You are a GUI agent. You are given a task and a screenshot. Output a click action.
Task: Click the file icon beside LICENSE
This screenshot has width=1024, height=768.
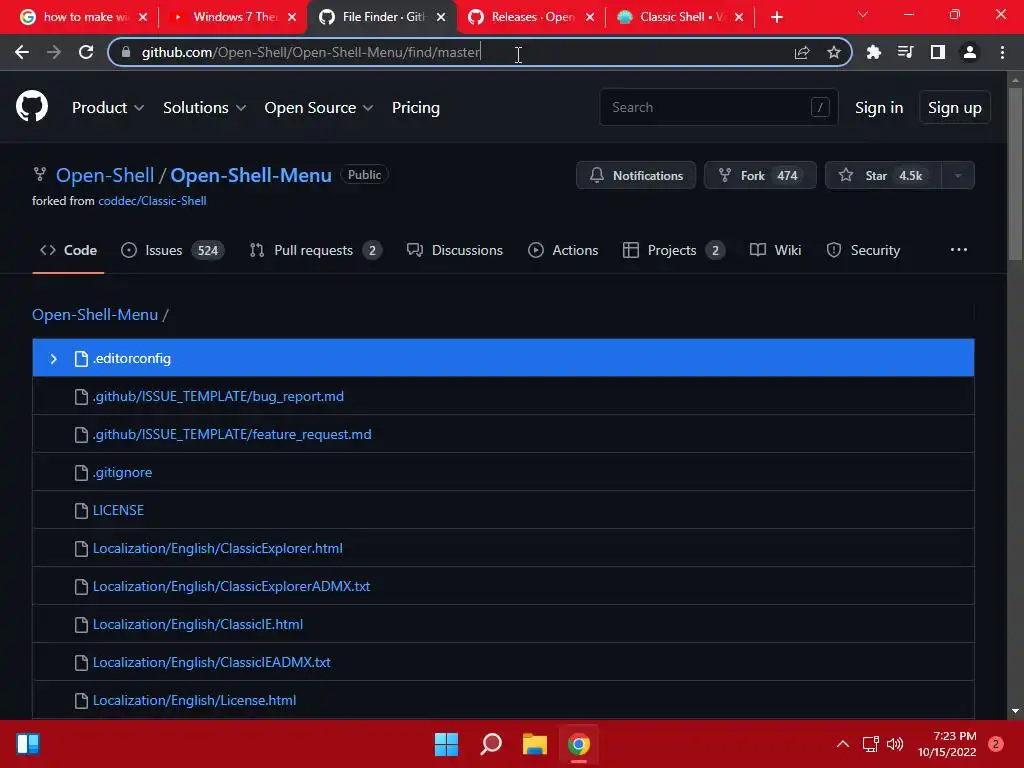click(81, 511)
